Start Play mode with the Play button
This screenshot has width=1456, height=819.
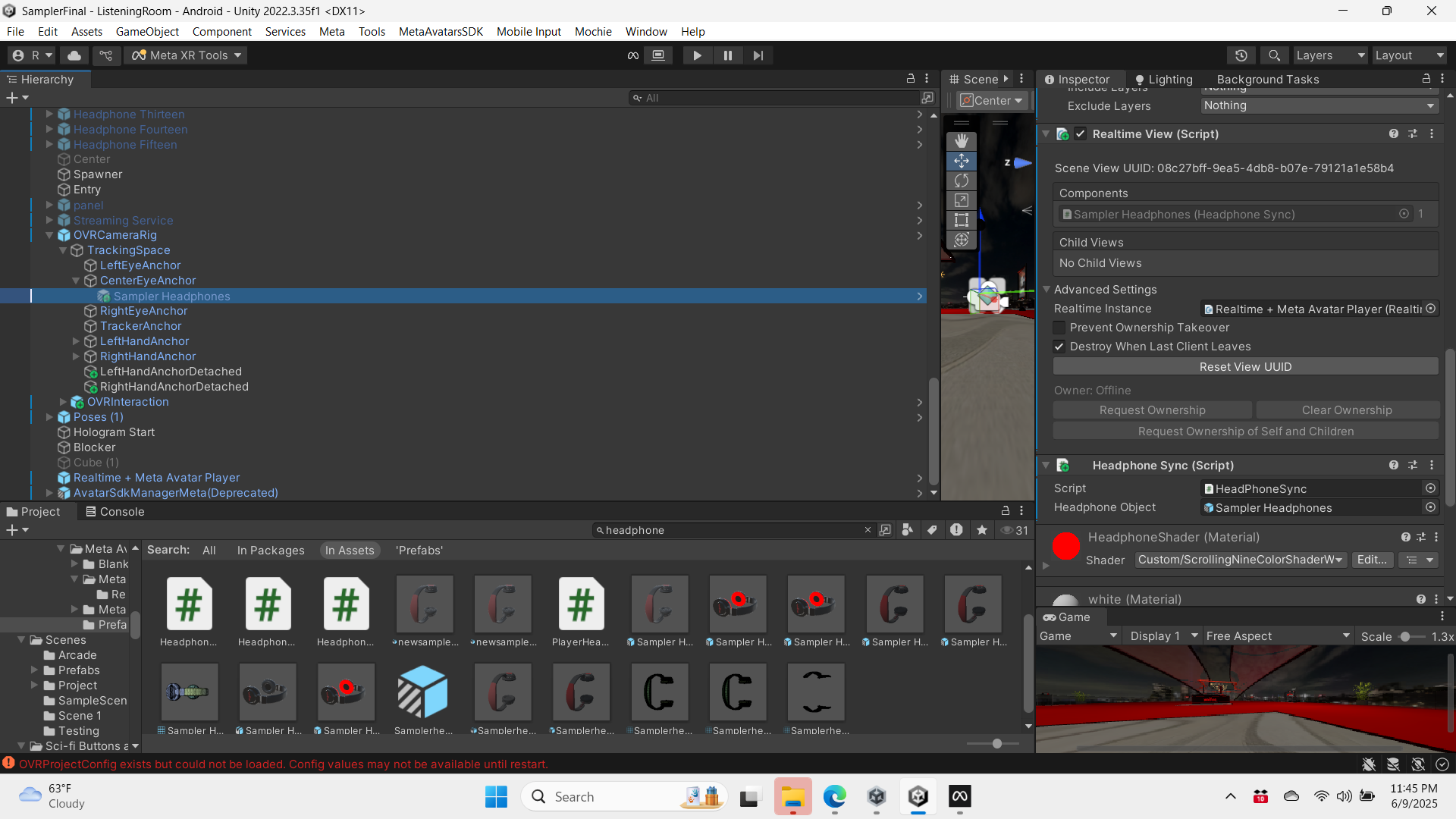(x=697, y=55)
